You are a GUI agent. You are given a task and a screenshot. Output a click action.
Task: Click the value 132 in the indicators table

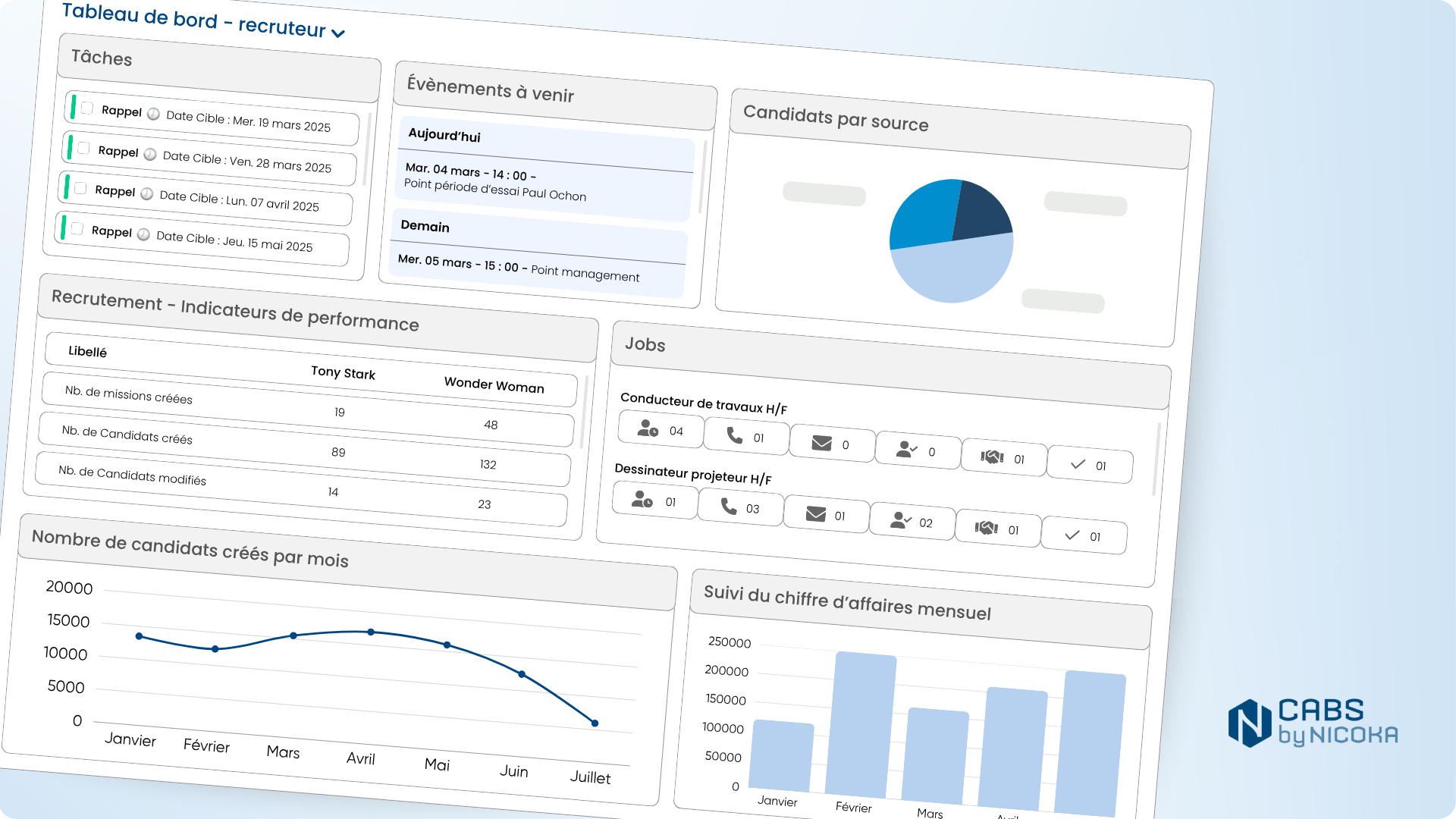[488, 464]
